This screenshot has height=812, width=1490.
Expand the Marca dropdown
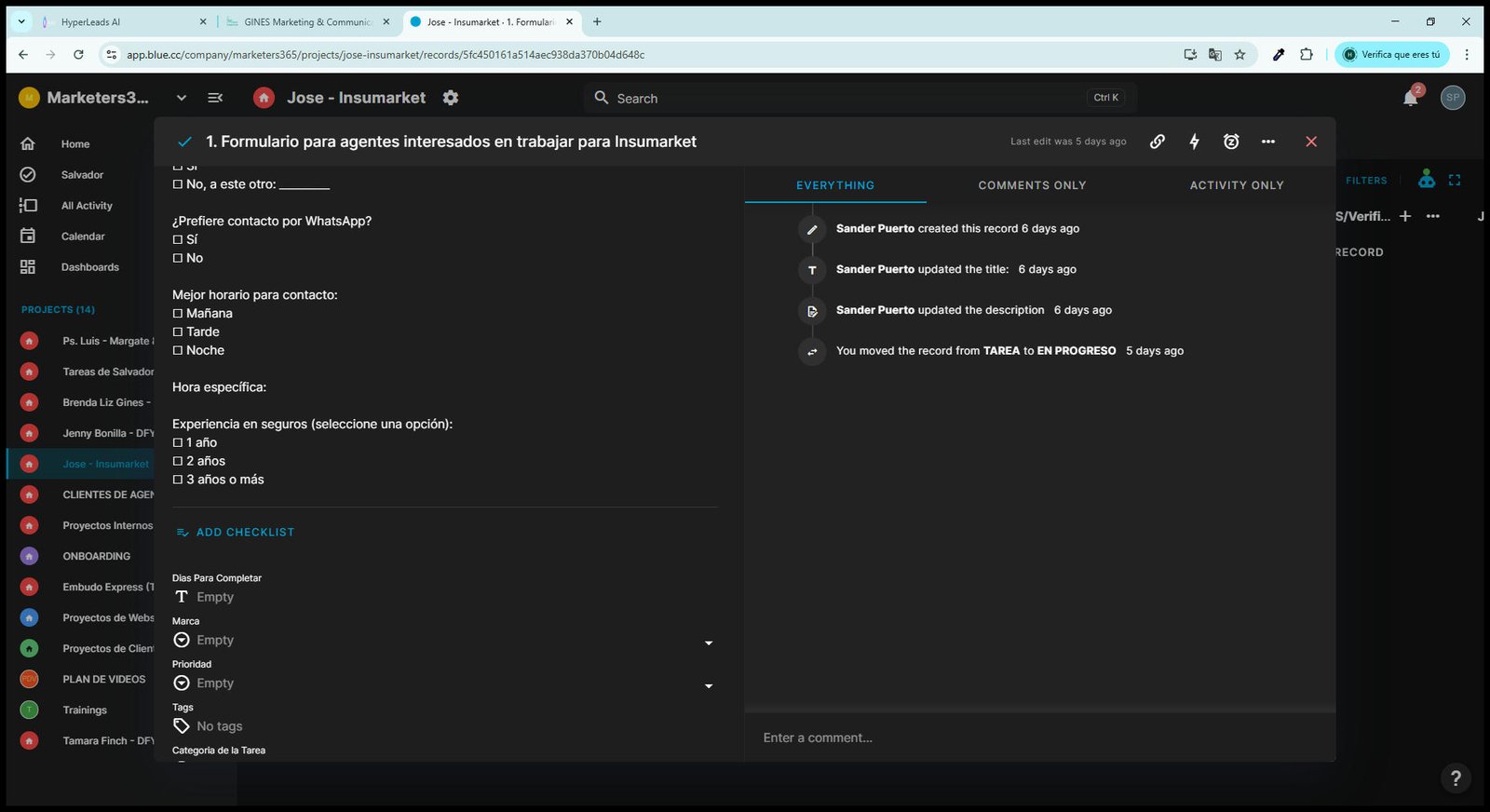click(709, 643)
